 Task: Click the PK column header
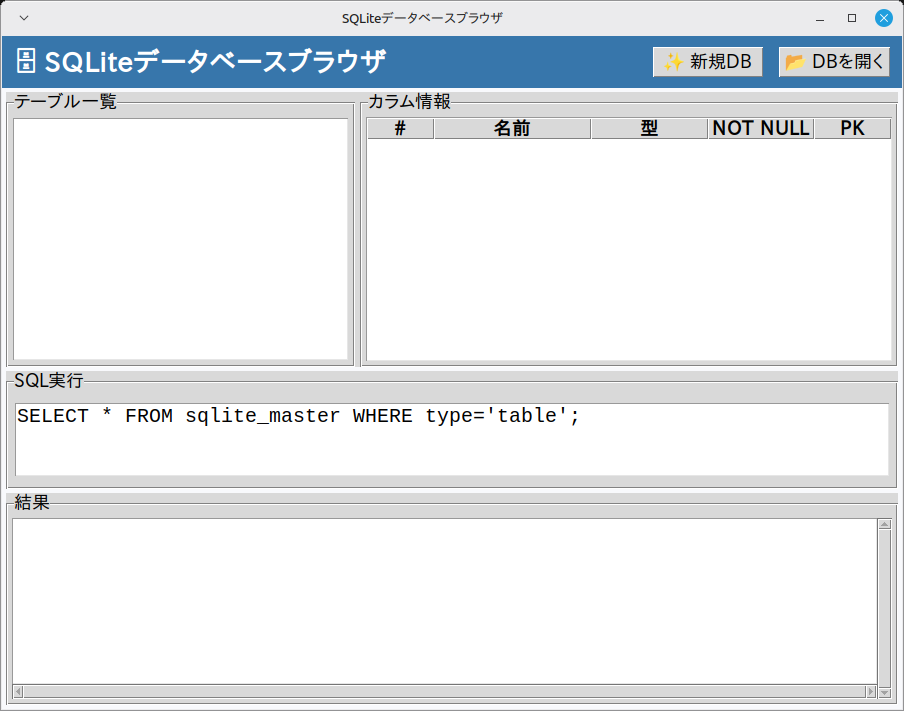[x=852, y=128]
